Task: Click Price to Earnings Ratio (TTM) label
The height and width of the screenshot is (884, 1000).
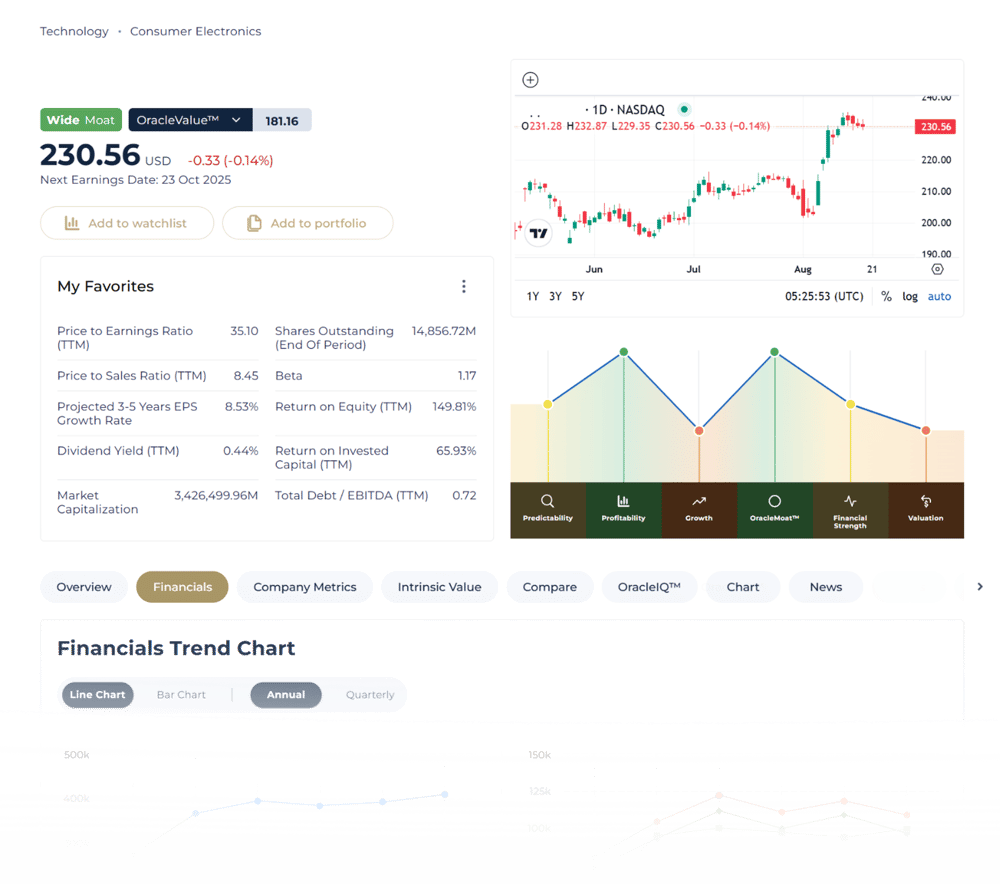Action: tap(125, 338)
